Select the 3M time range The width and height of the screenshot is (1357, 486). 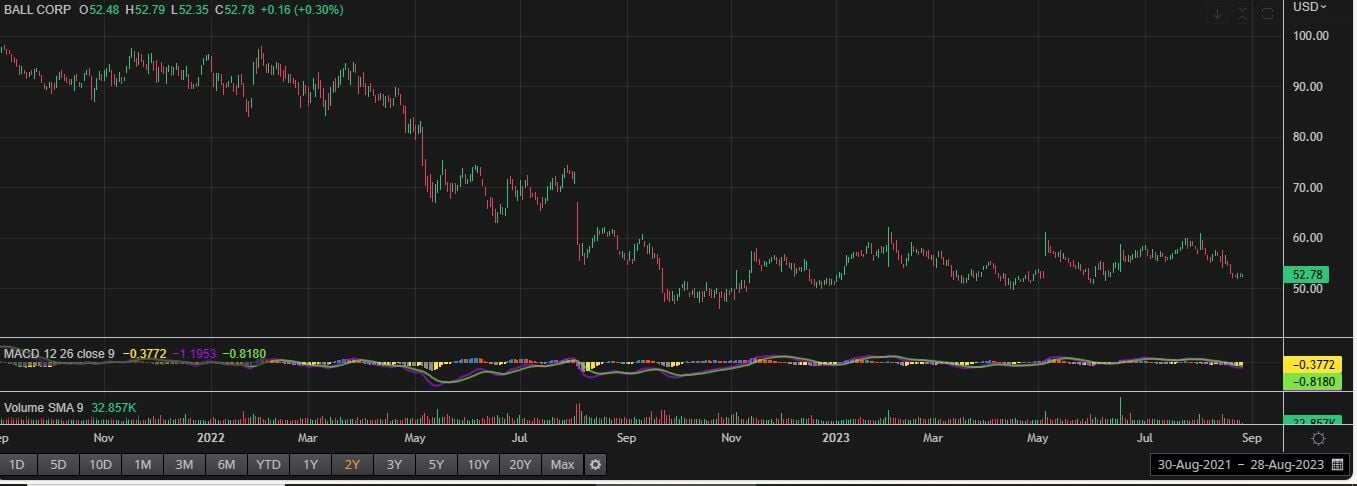point(184,465)
